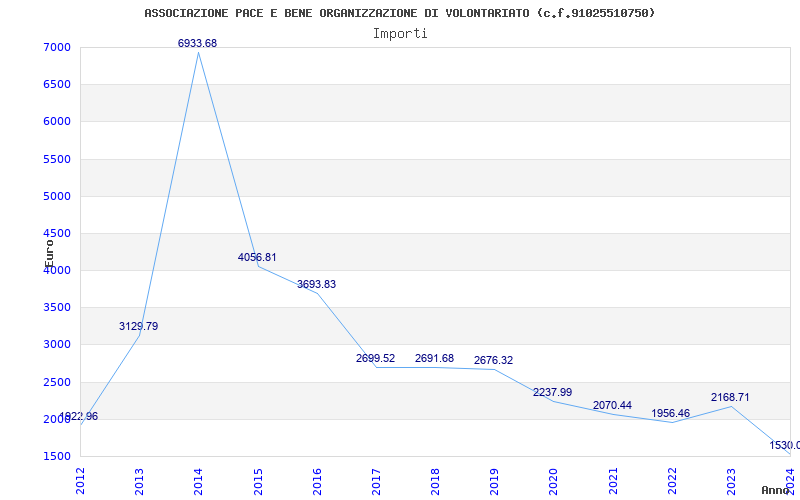Viewport: 800px width, 500px height.
Task: Click the 2018 x-axis year label
Action: (x=435, y=481)
